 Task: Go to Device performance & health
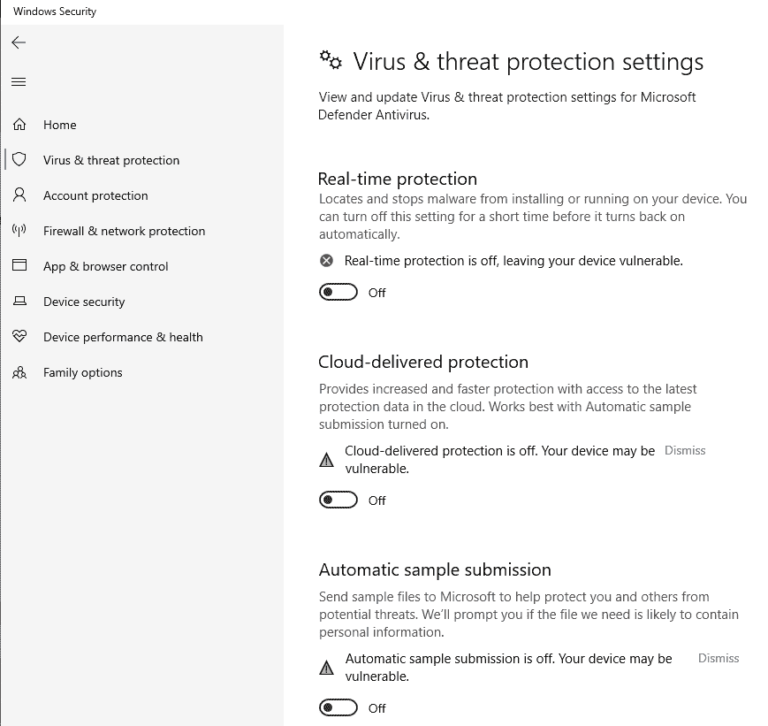coord(123,337)
